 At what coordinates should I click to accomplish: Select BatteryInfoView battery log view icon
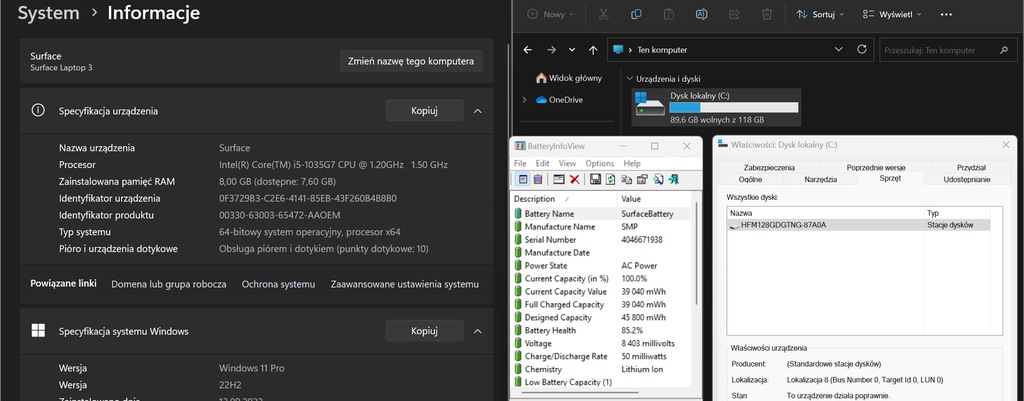[538, 179]
